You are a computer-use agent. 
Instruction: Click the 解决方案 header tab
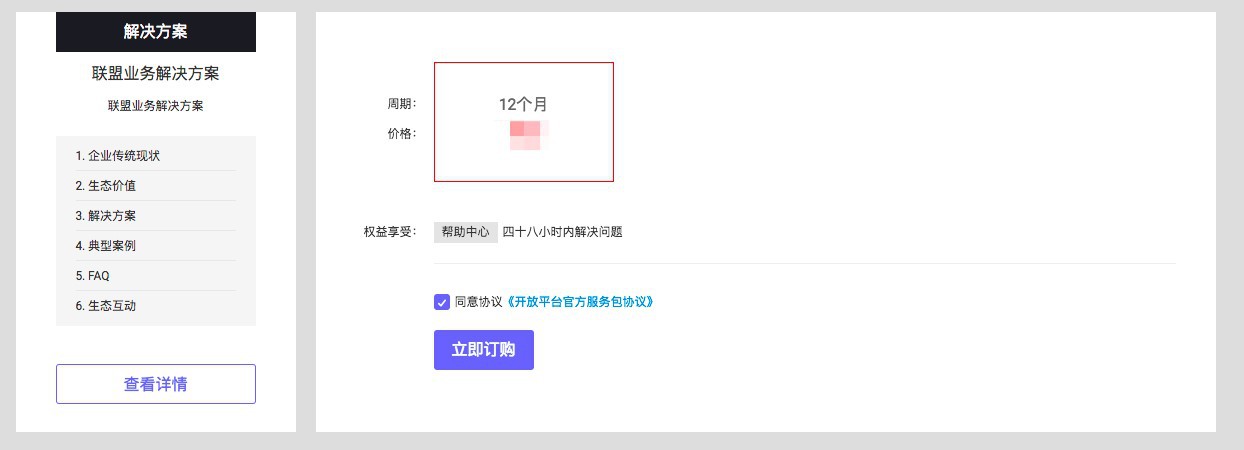[155, 31]
